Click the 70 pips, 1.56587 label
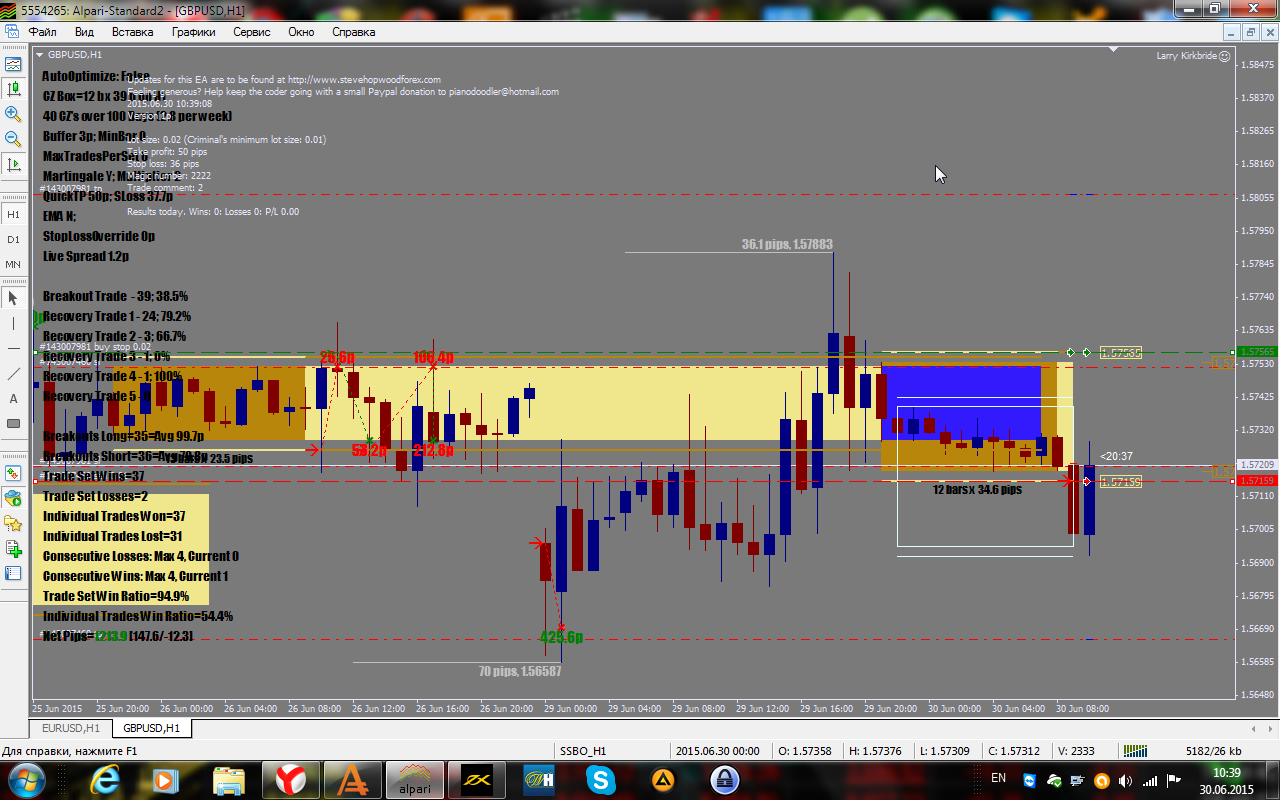This screenshot has width=1280, height=800. click(x=520, y=671)
